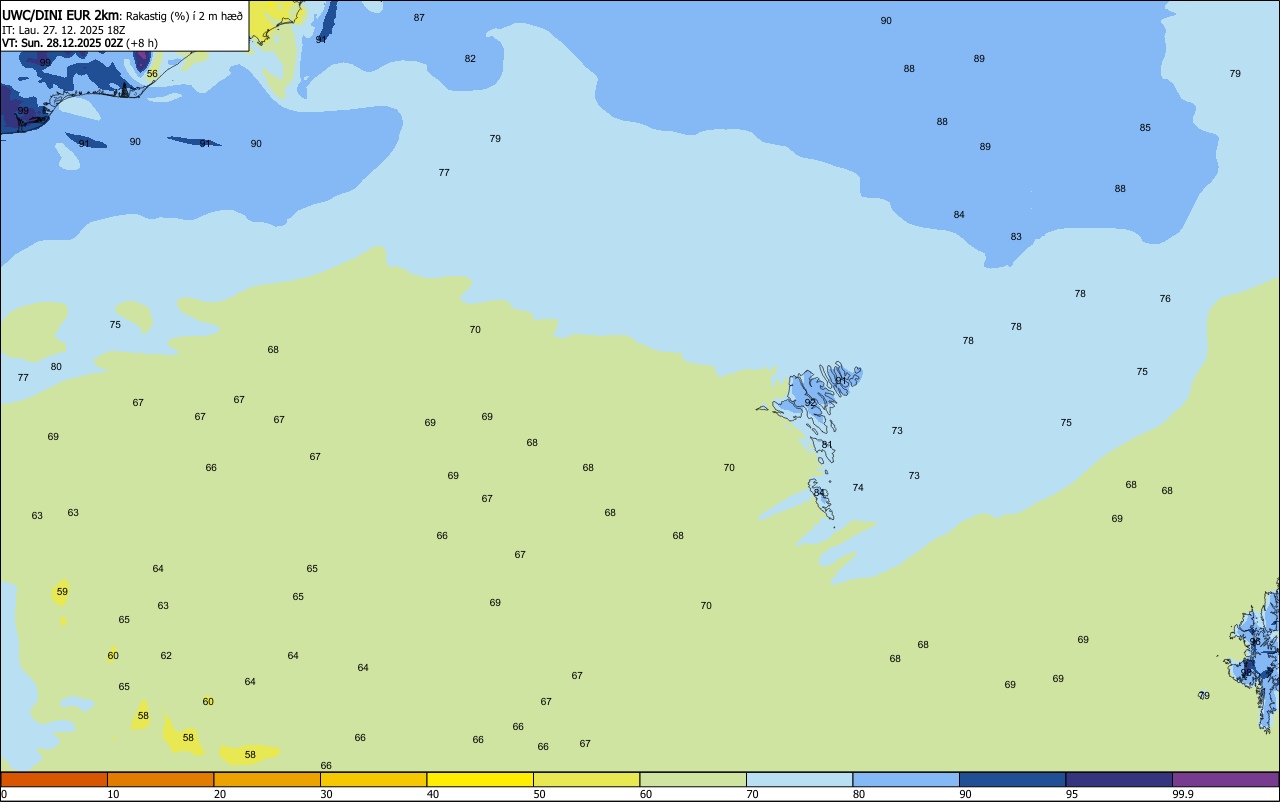Click the value '92' over the islands
The width and height of the screenshot is (1280, 802).
811,403
